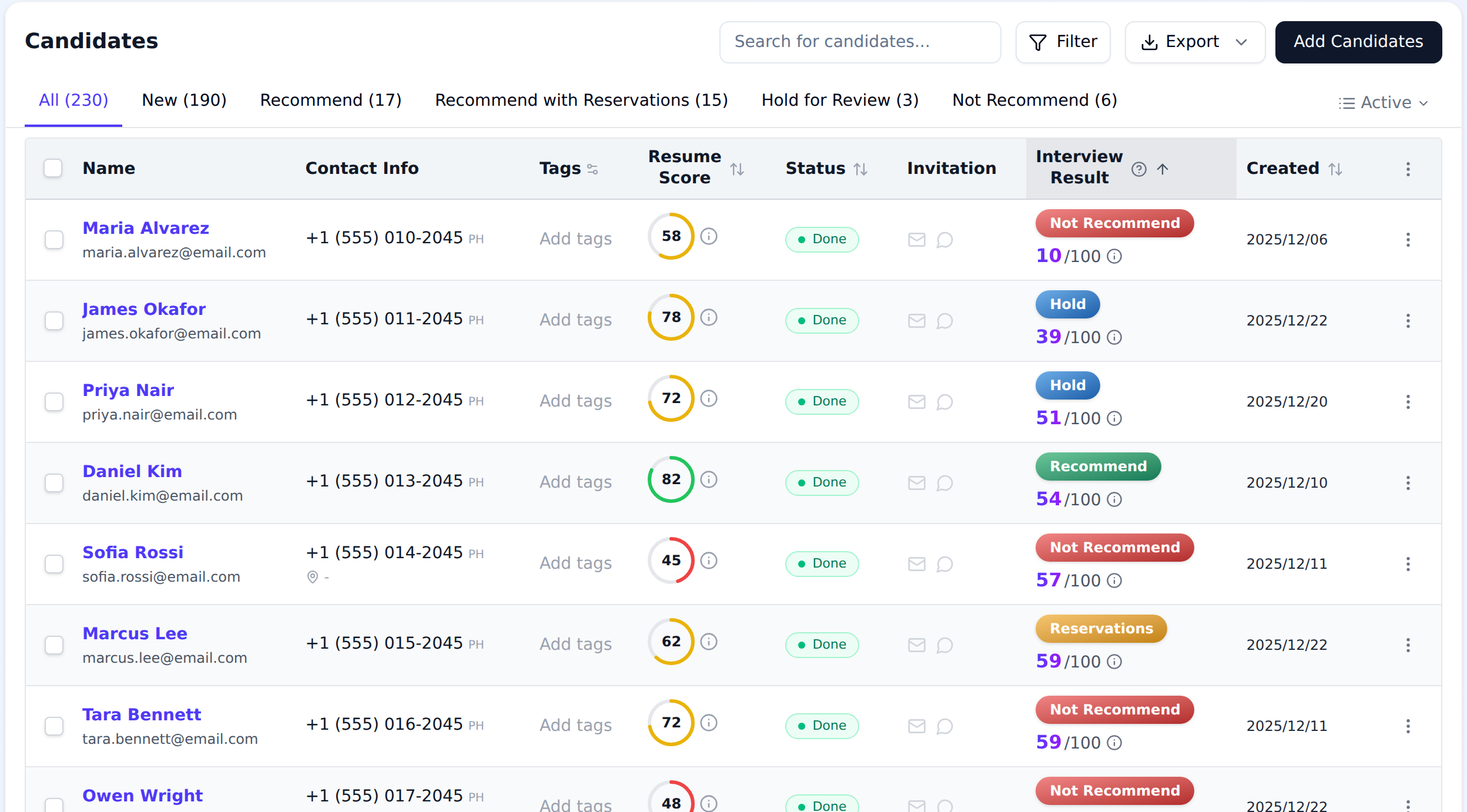Click Maria Alvarez's resume score 58 ring
Image resolution: width=1467 pixels, height=812 pixels.
click(671, 236)
